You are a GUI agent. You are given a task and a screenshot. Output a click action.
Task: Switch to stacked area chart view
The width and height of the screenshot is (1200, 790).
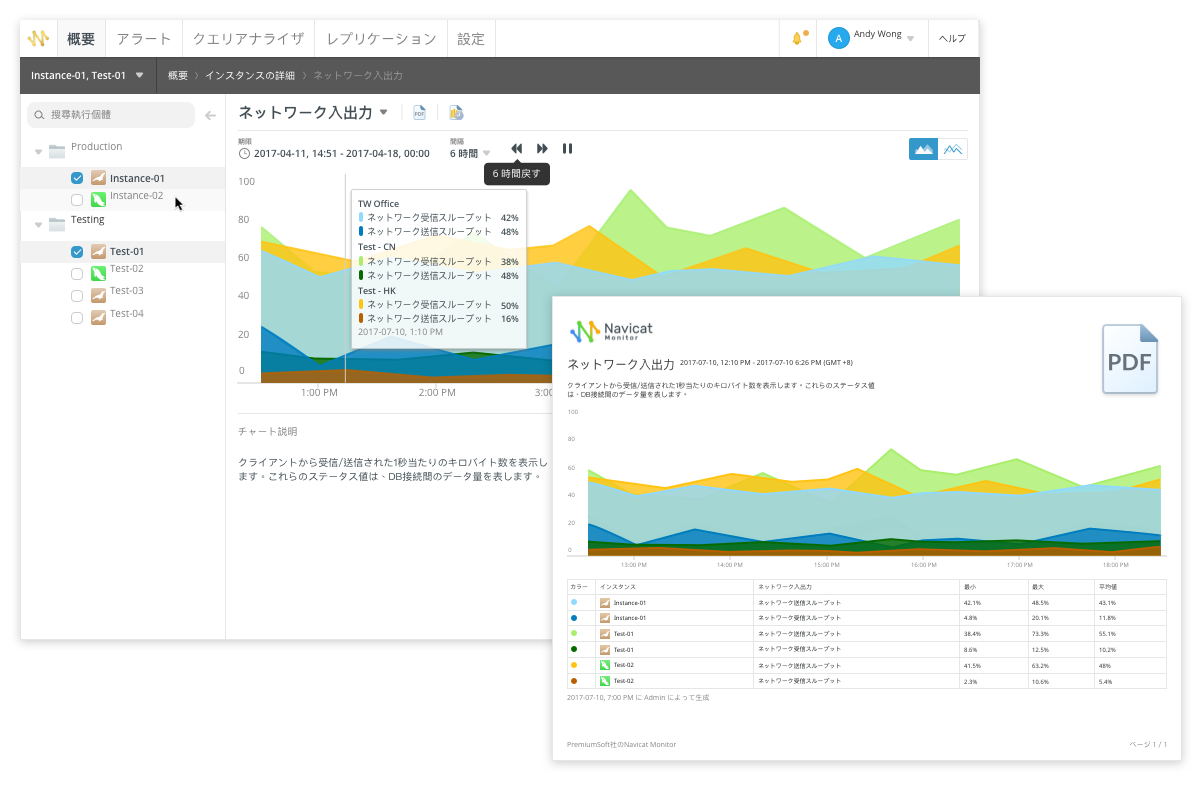pyautogui.click(x=924, y=149)
